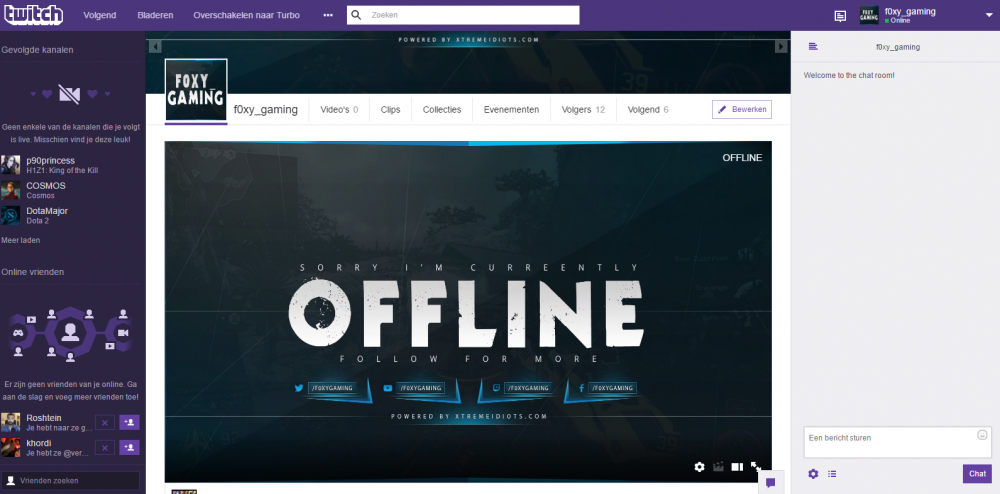Dismiss Roshtein friend suggestion
1000x494 pixels.
[105, 422]
